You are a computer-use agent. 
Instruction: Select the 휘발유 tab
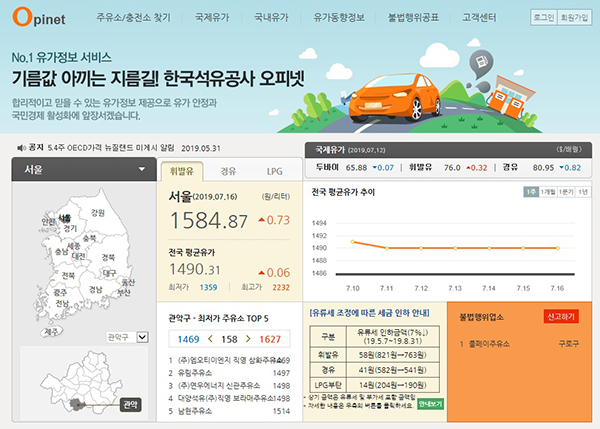pyautogui.click(x=182, y=171)
